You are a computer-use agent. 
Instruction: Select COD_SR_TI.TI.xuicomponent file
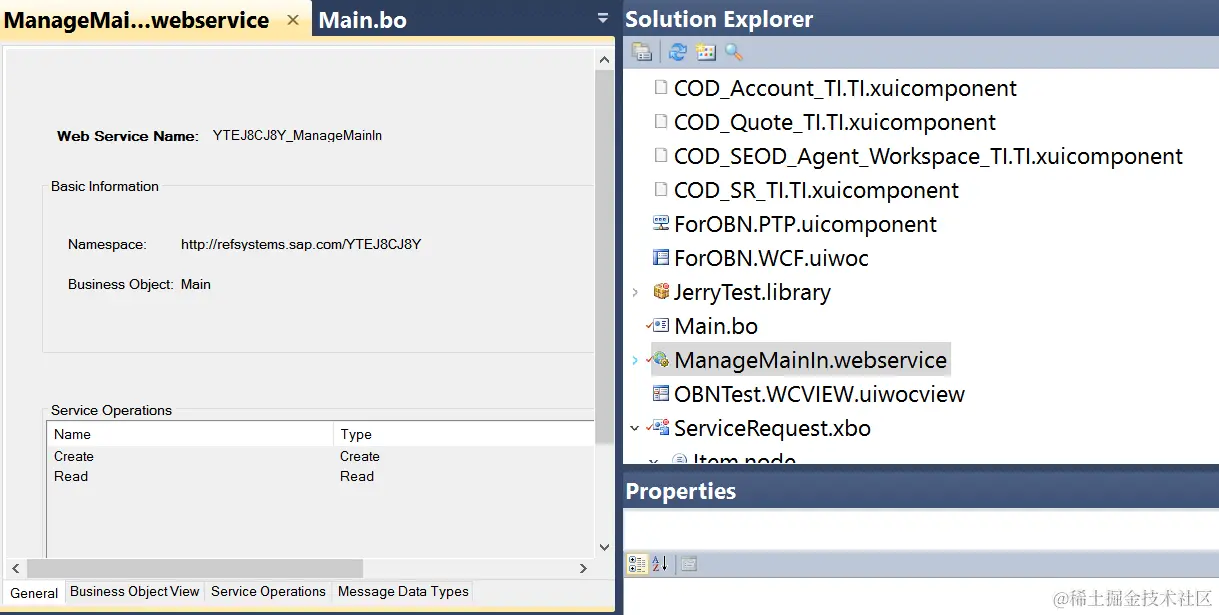(x=816, y=190)
